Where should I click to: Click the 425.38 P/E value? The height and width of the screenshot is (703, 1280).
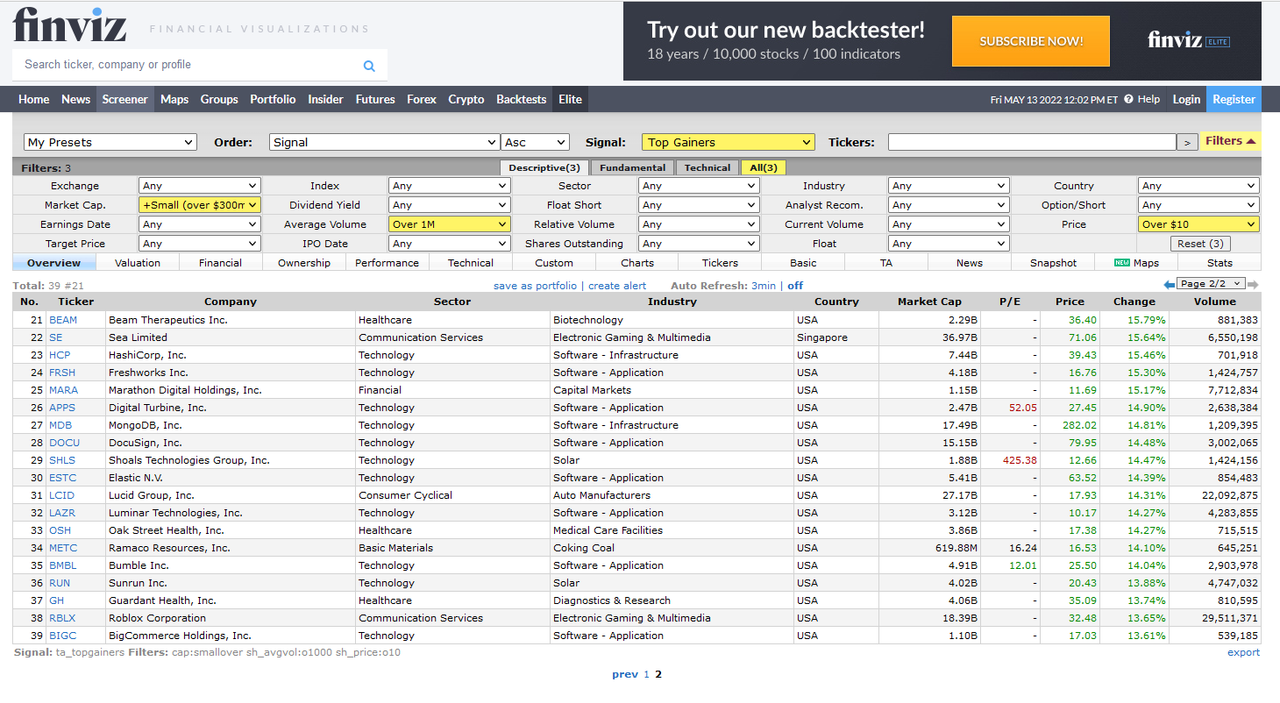[1019, 460]
